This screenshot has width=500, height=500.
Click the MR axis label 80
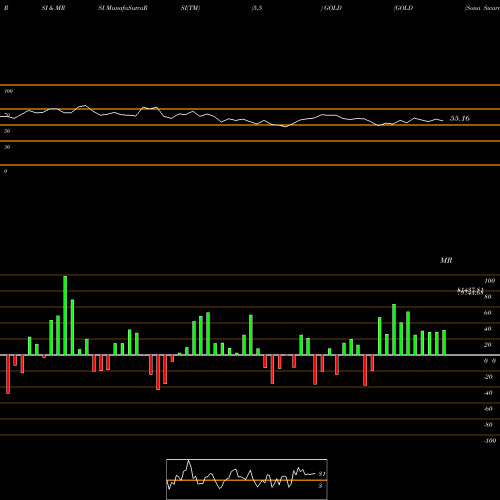(488, 297)
